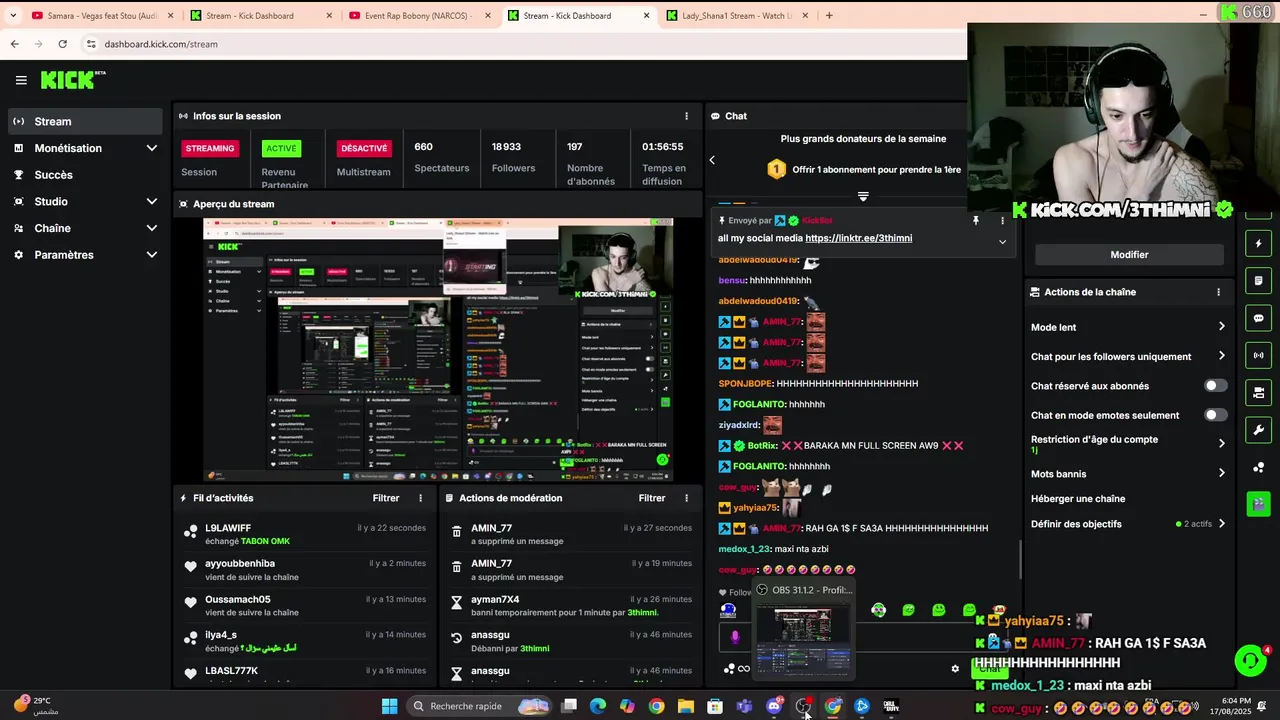
Task: Open the hamburger menu next to Kick logo
Action: [x=21, y=80]
